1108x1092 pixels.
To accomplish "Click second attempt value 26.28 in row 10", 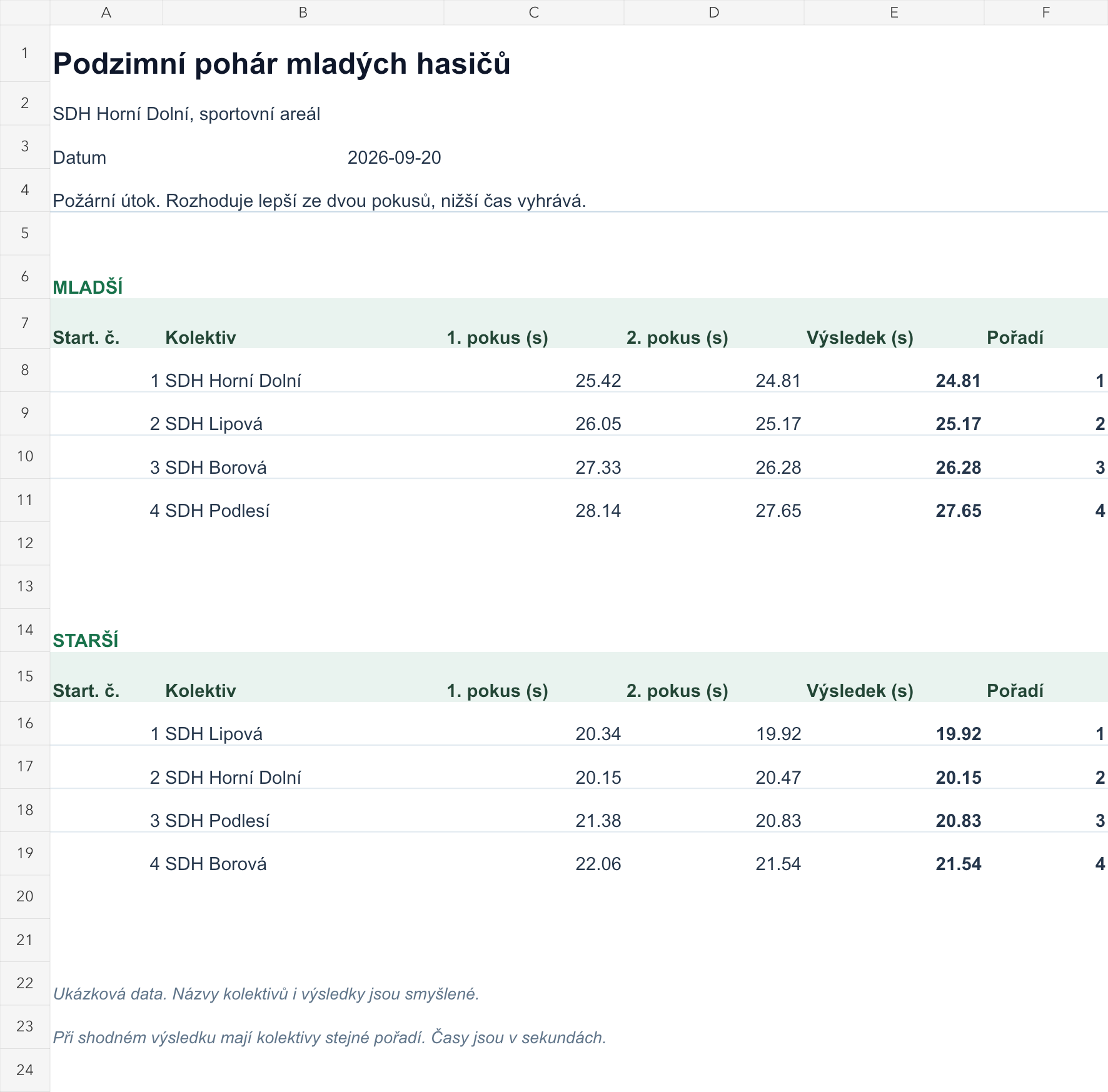I will coord(778,468).
